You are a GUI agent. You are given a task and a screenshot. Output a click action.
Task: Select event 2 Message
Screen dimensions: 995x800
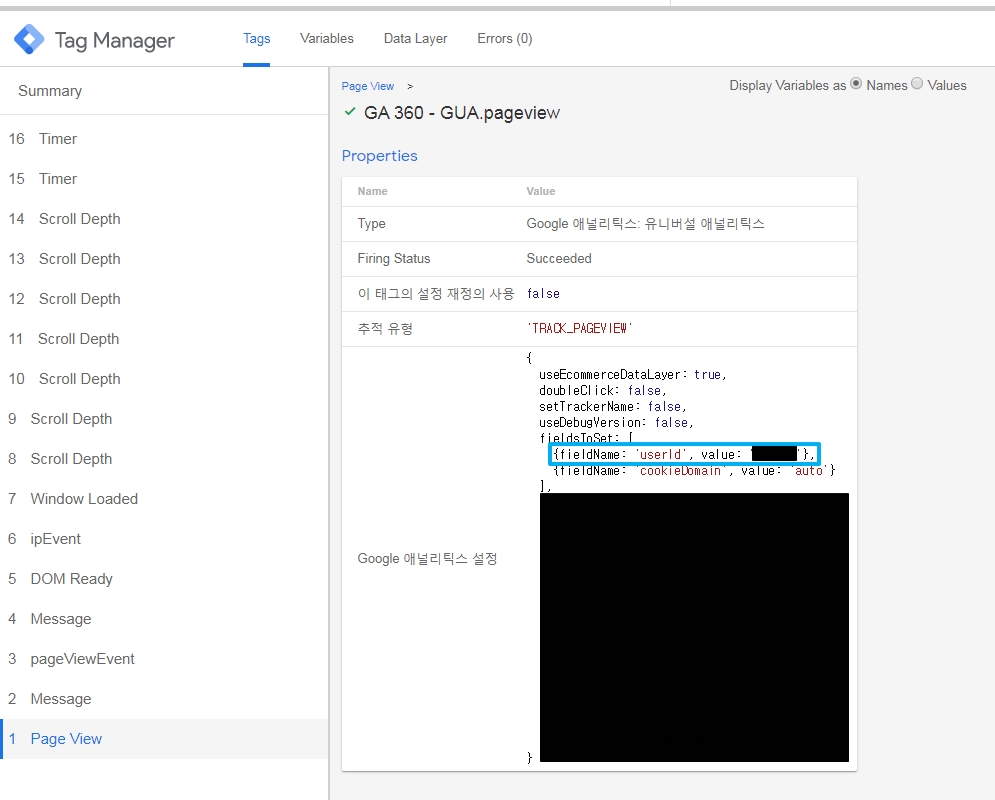164,698
